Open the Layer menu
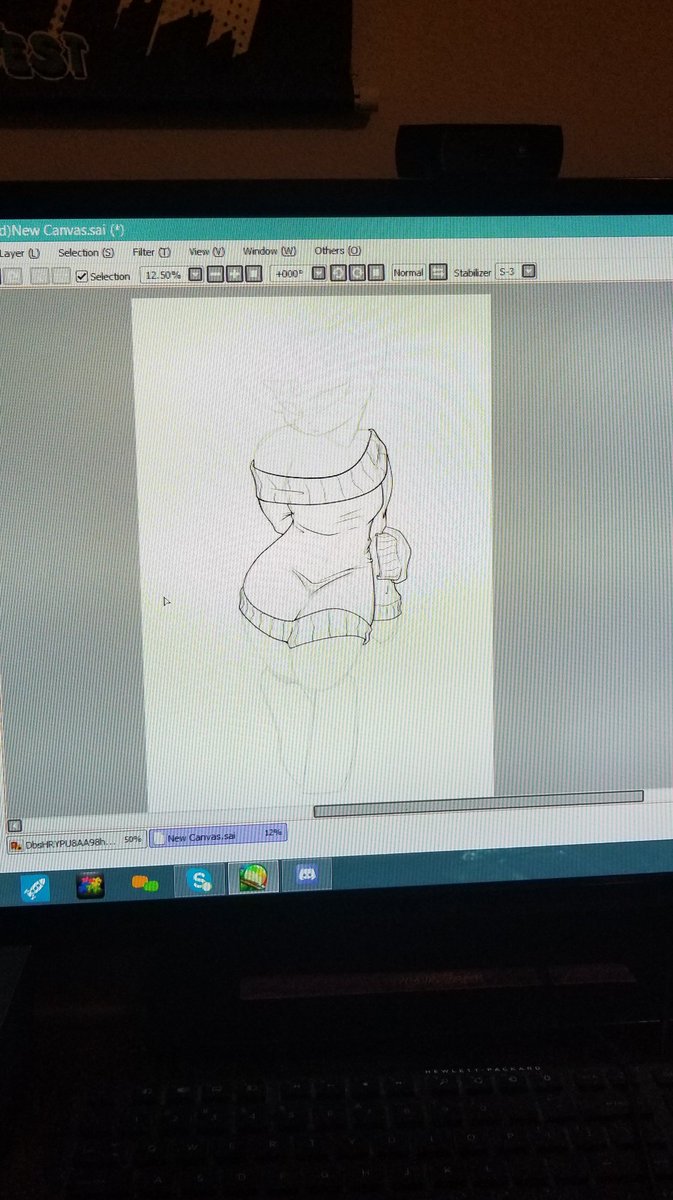This screenshot has height=1200, width=673. (x=19, y=254)
